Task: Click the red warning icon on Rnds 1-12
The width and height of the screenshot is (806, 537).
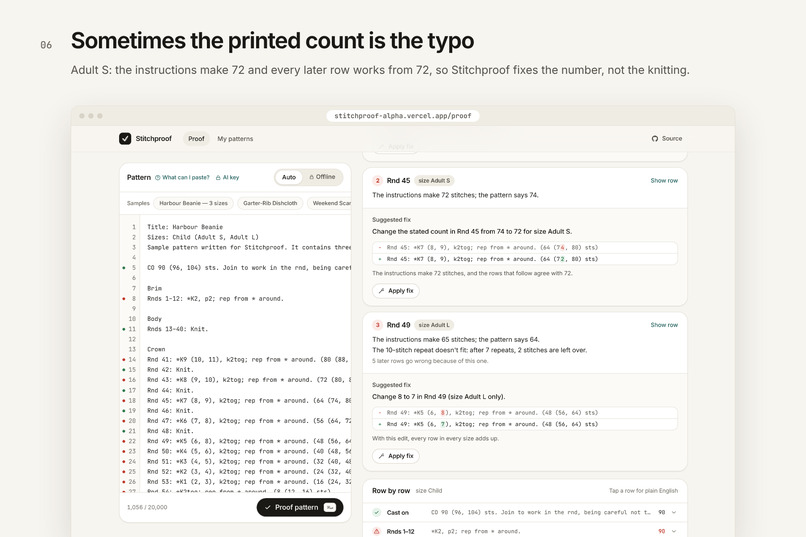Action: tap(377, 531)
